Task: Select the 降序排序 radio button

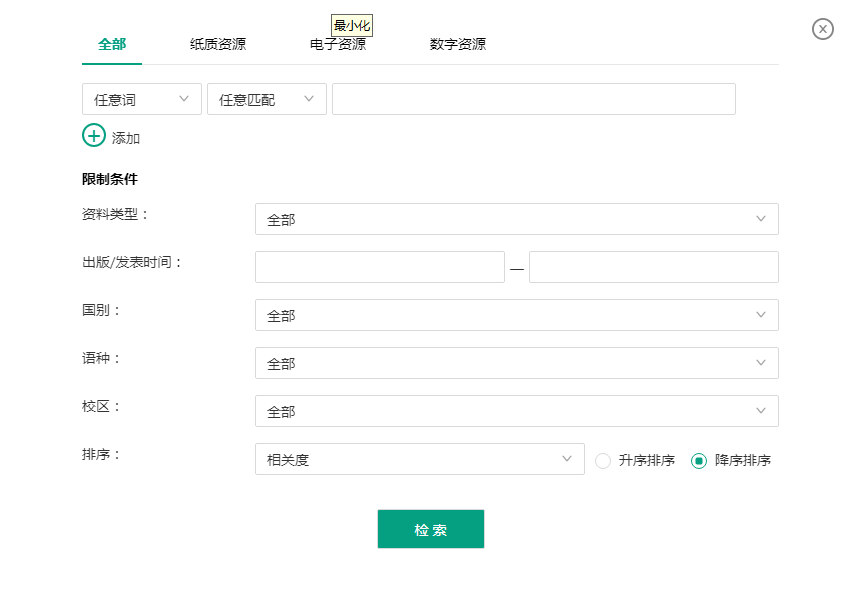Action: (698, 461)
